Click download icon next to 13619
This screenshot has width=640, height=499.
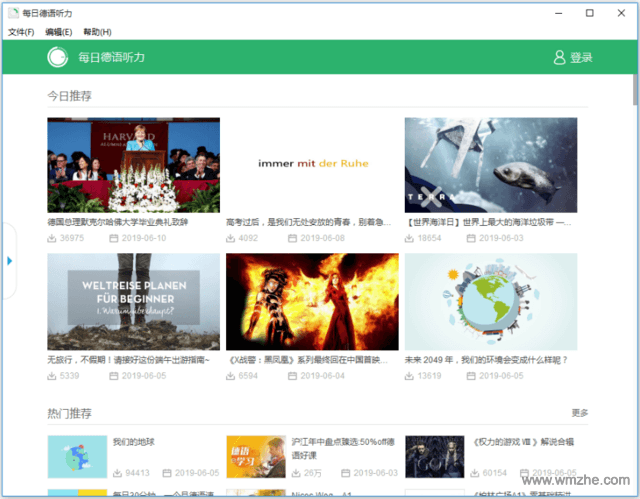click(x=409, y=376)
